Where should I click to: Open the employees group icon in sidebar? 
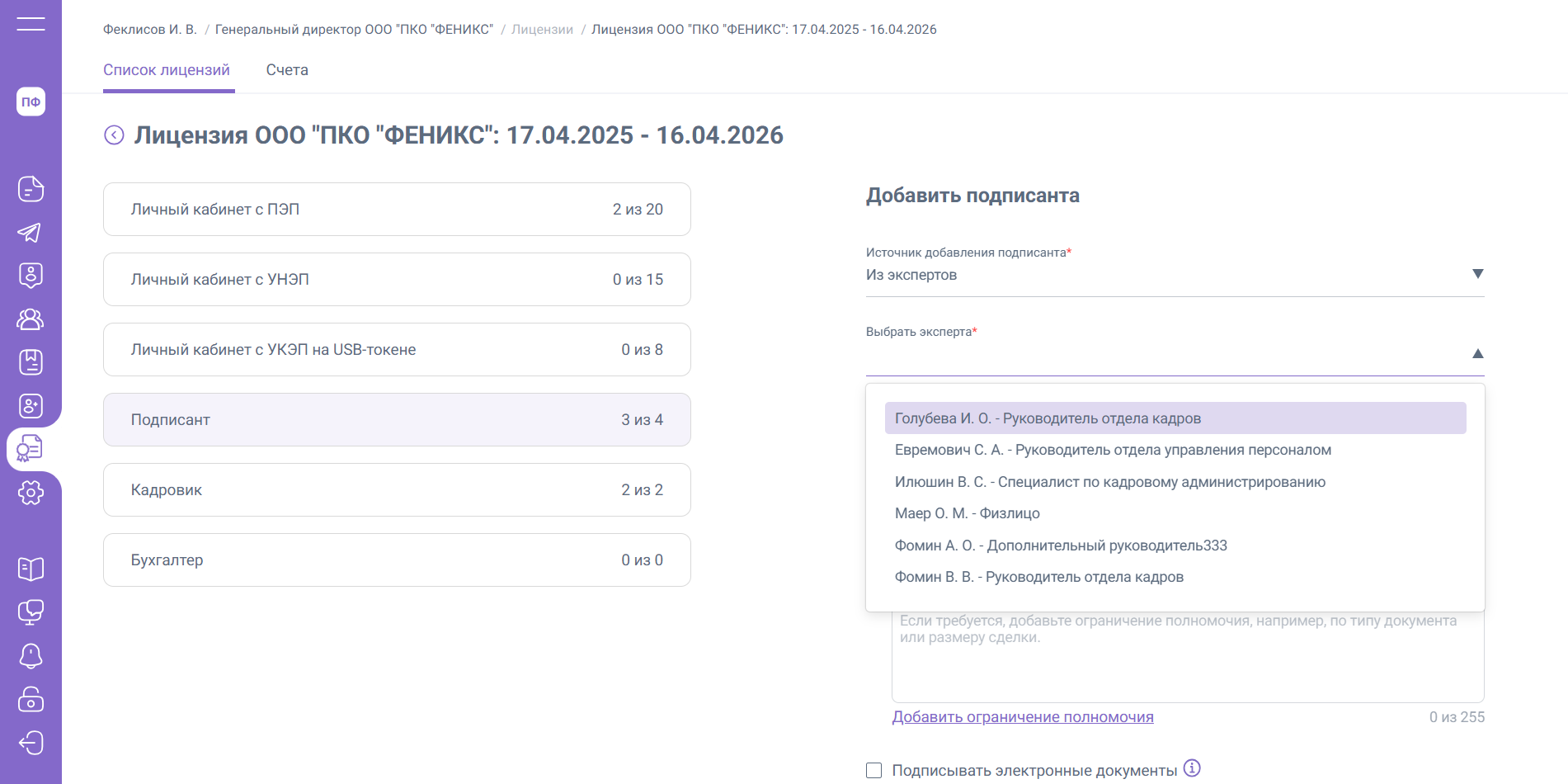pos(31,319)
